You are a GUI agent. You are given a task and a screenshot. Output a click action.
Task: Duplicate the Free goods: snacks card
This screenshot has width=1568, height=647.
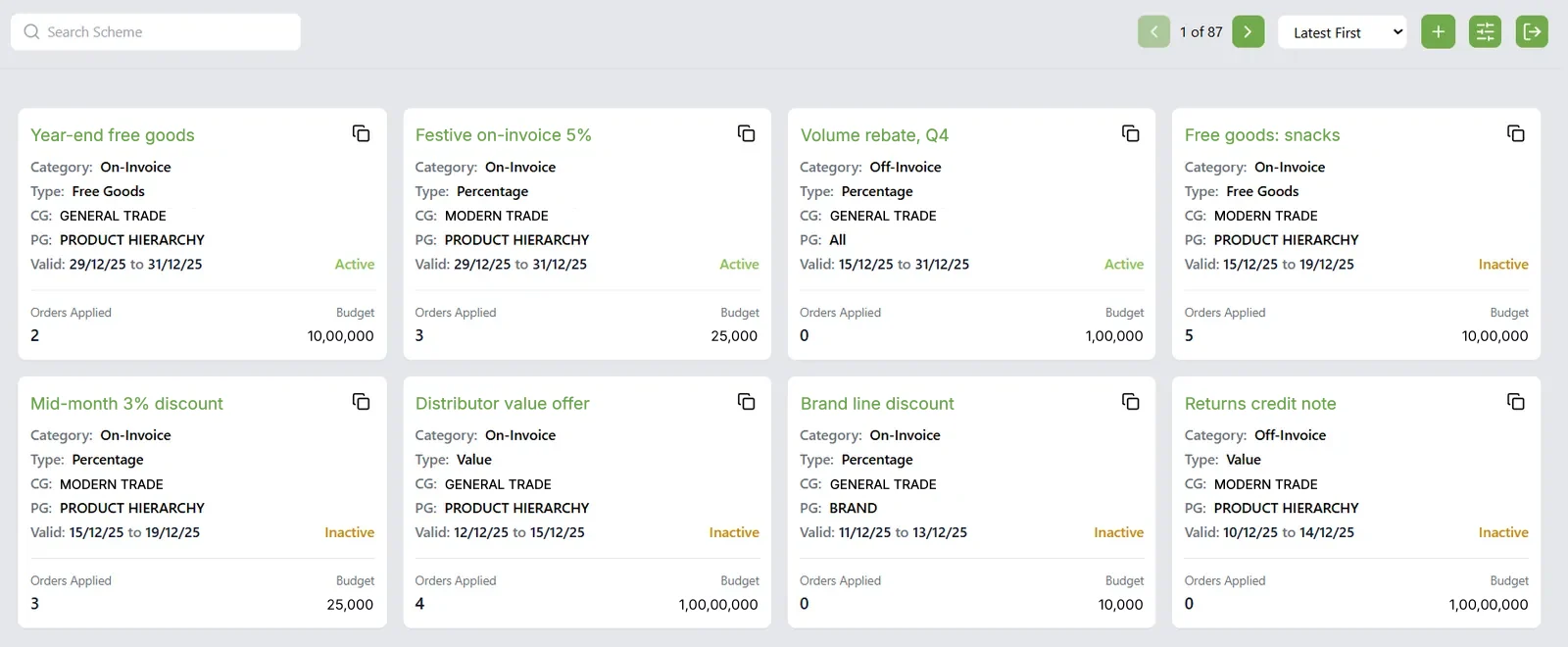1515,133
